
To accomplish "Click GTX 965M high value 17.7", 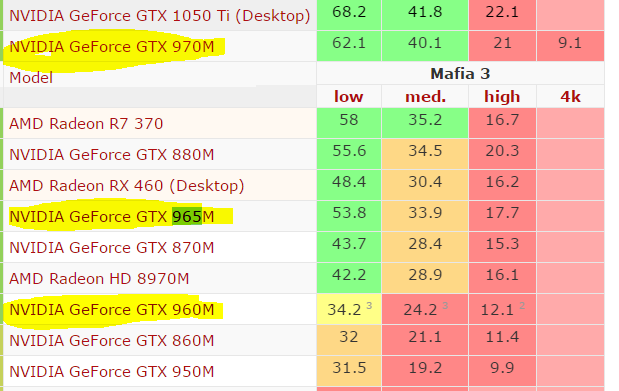I will 502,213.
